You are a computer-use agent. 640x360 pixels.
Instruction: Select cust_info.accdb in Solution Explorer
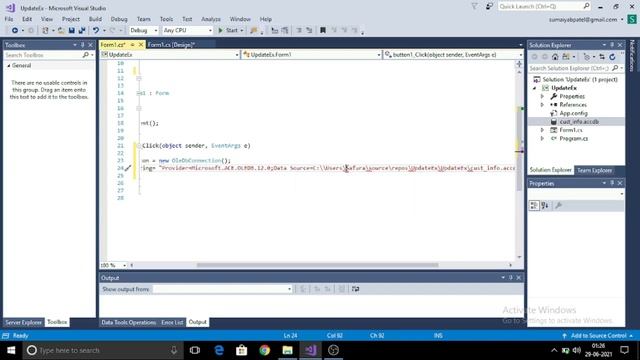click(579, 122)
